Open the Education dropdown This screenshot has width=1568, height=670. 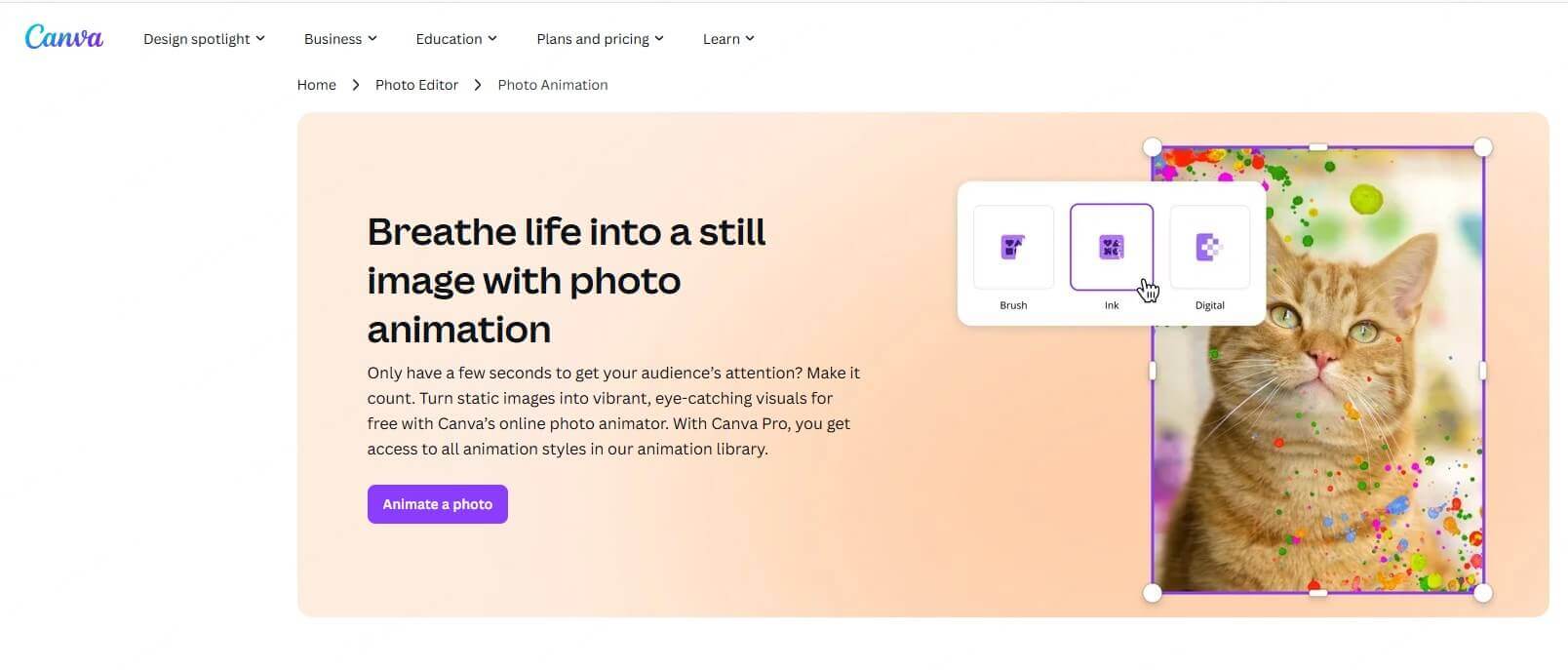pyautogui.click(x=455, y=38)
